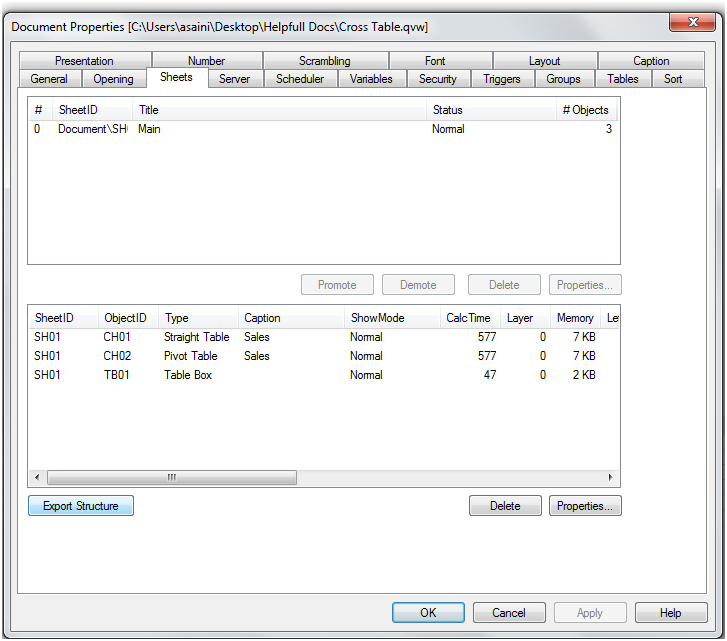Select the Main sheet row
Viewport: 727px width, 641px height.
coord(324,129)
